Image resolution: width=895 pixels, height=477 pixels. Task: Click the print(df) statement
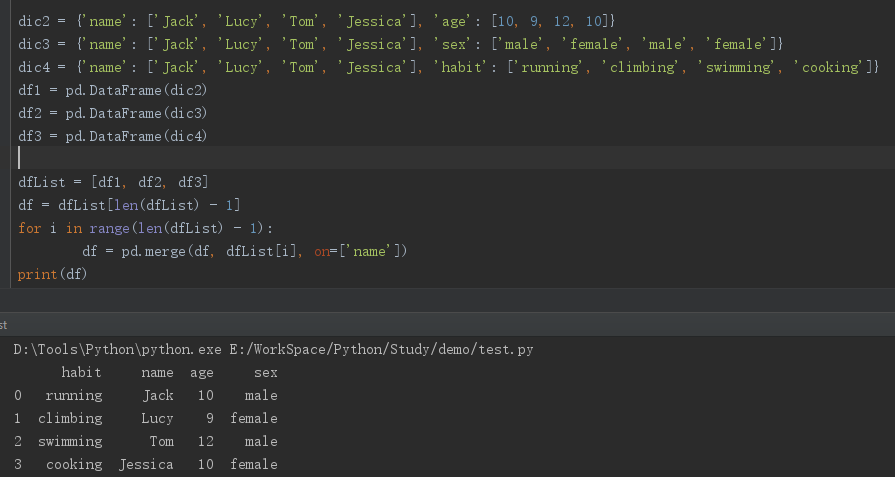coord(52,274)
